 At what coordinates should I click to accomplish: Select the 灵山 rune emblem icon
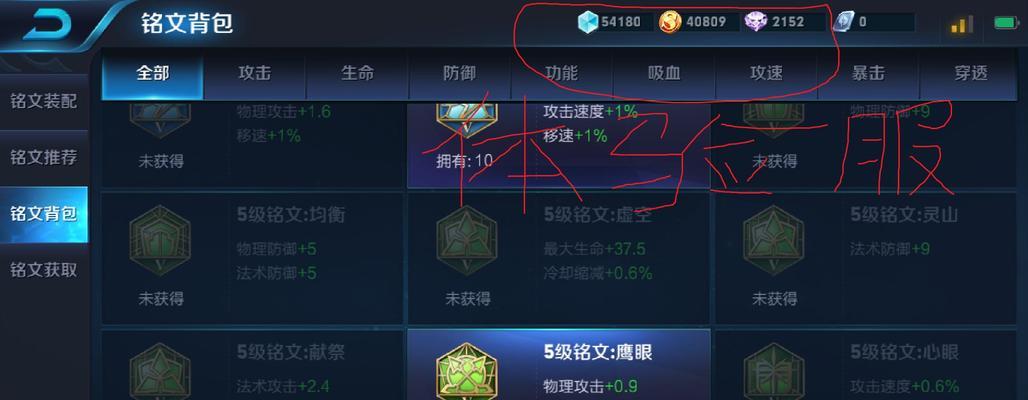coord(774,240)
